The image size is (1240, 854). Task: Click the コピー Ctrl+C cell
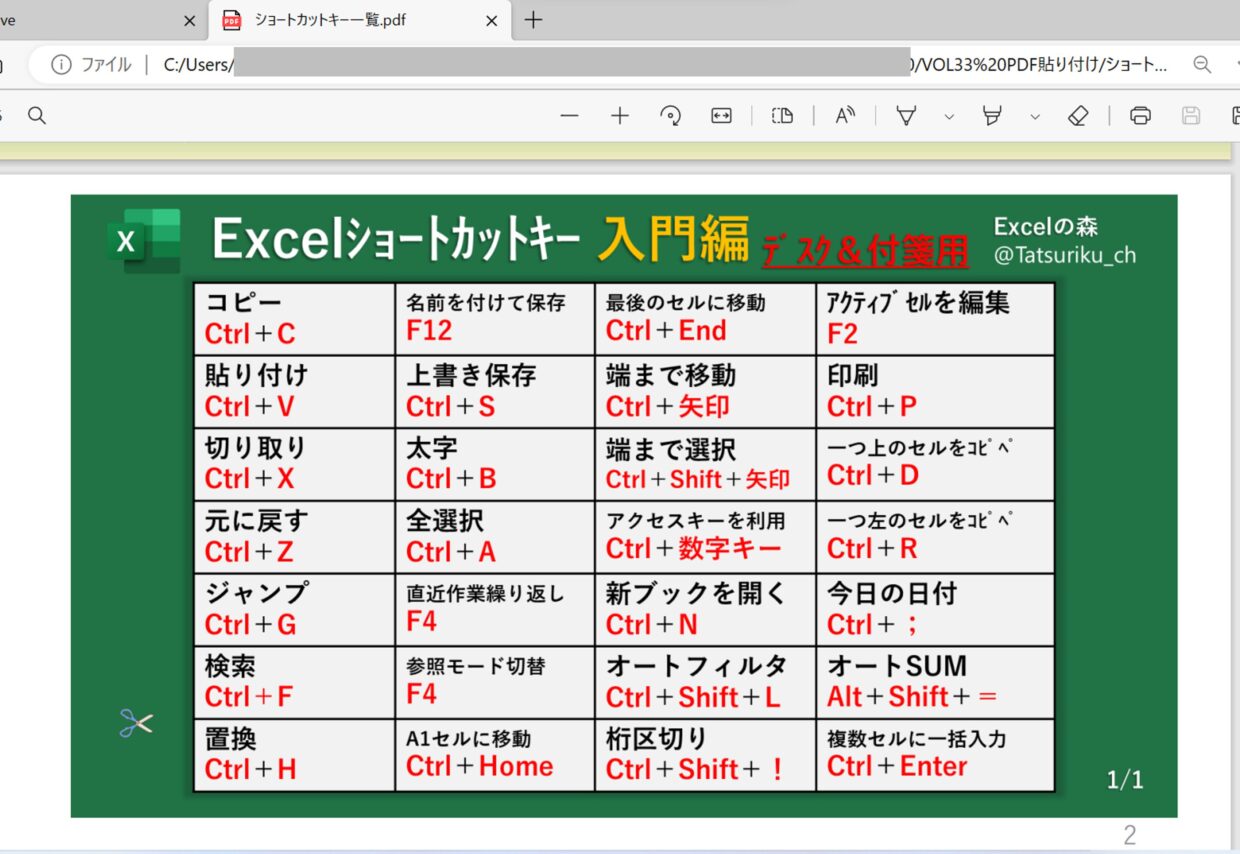(x=295, y=319)
